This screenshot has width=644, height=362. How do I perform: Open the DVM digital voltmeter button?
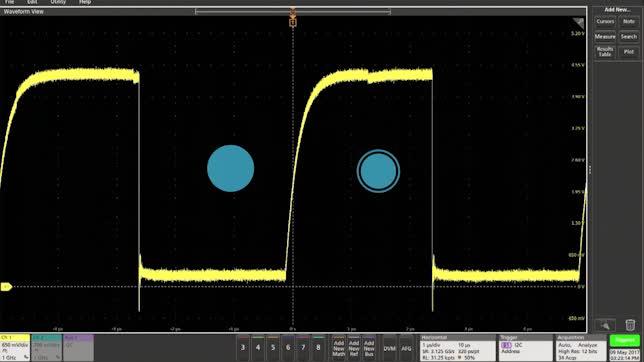(x=389, y=348)
